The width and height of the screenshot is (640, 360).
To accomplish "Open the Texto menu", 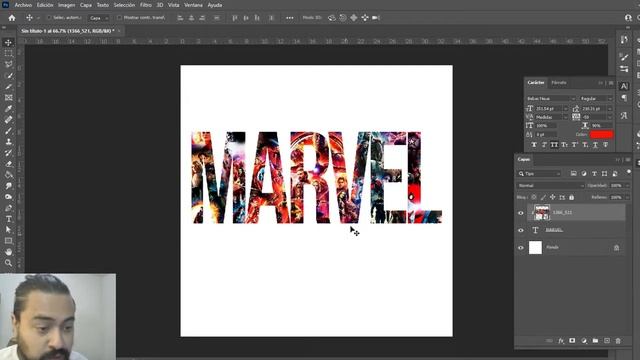I will [x=102, y=5].
